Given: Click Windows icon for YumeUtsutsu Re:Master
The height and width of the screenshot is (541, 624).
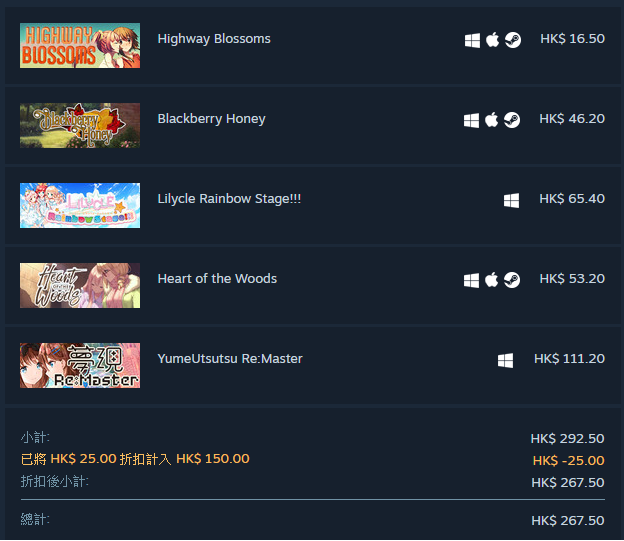Looking at the screenshot, I should (505, 361).
